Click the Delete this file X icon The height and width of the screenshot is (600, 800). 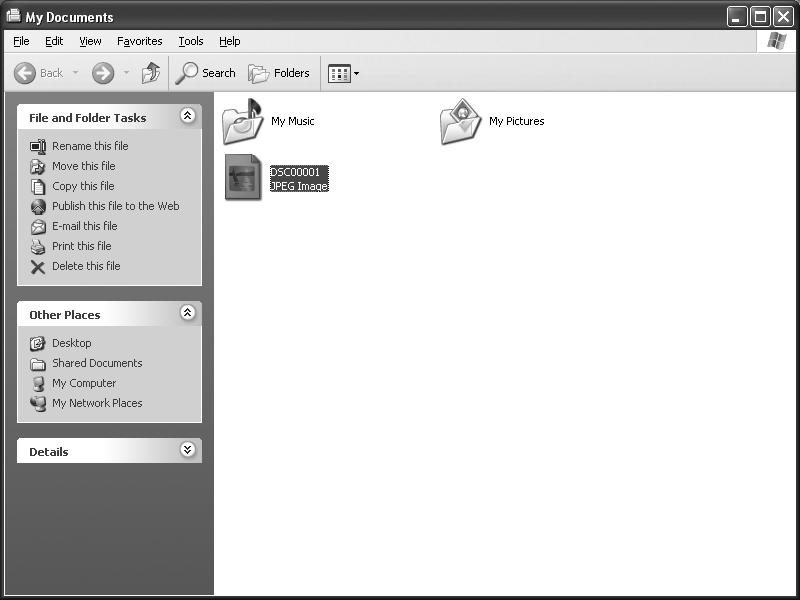38,267
